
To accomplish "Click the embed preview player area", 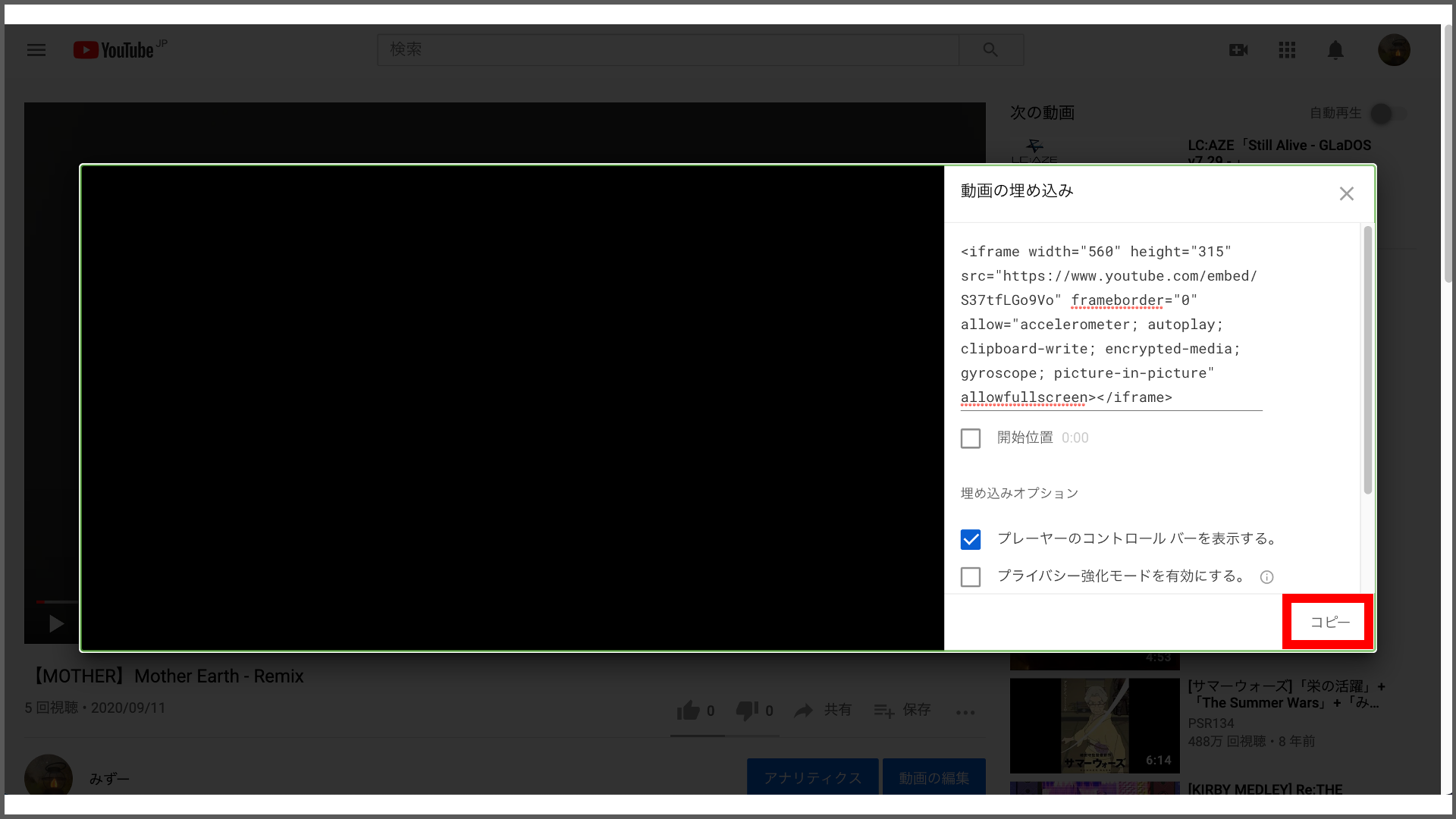I will tap(513, 408).
